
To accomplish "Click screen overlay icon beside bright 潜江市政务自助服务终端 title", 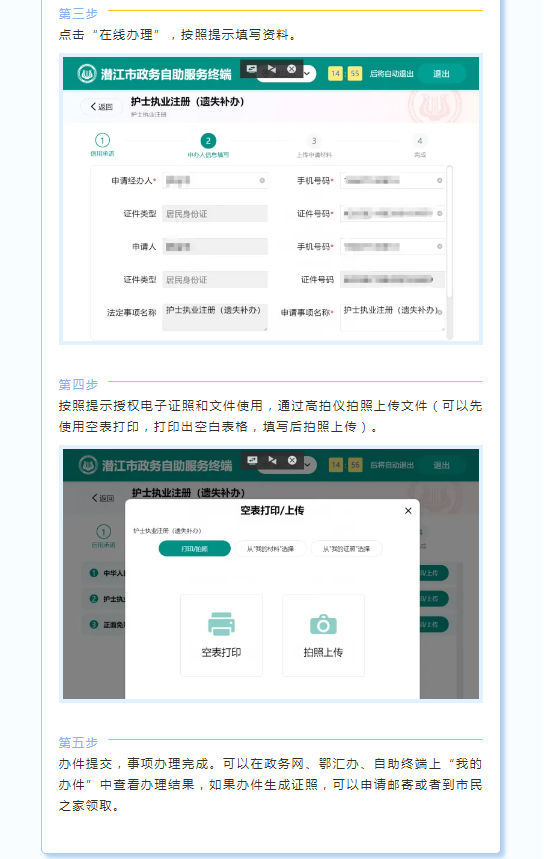I will tap(251, 69).
